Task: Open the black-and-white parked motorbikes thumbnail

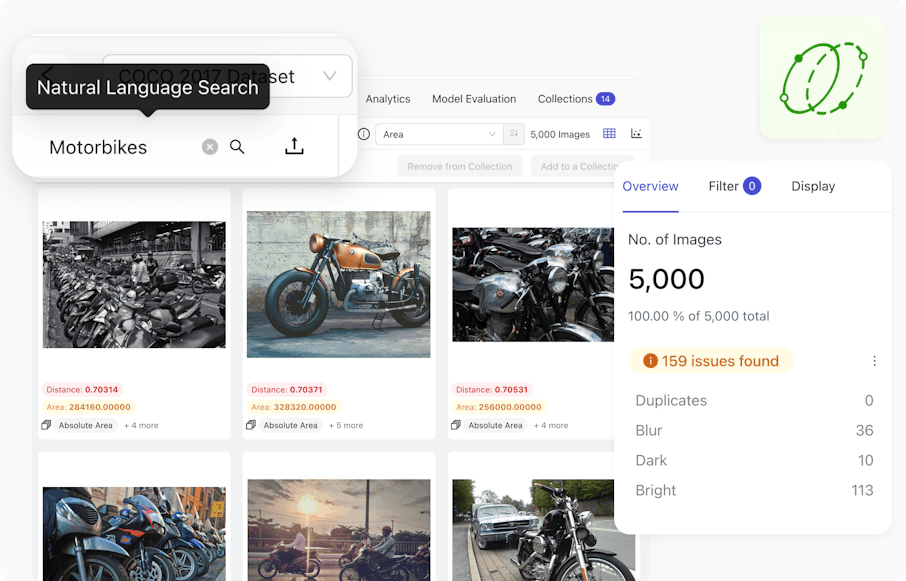Action: (x=134, y=284)
